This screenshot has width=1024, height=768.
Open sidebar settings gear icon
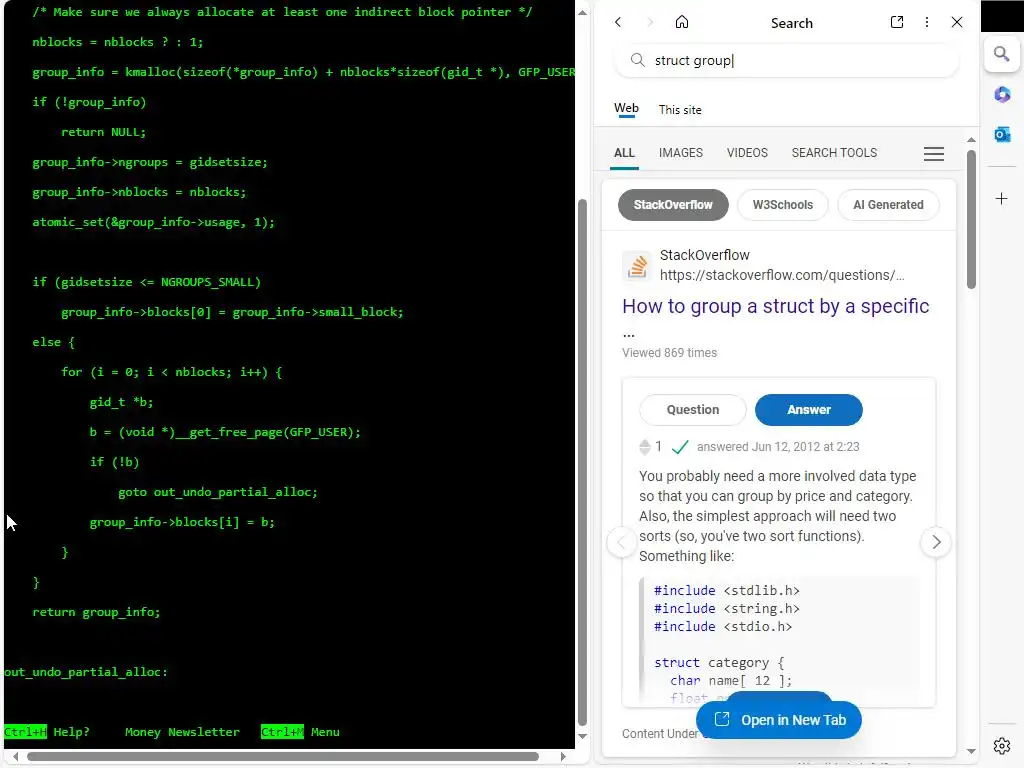click(1001, 746)
